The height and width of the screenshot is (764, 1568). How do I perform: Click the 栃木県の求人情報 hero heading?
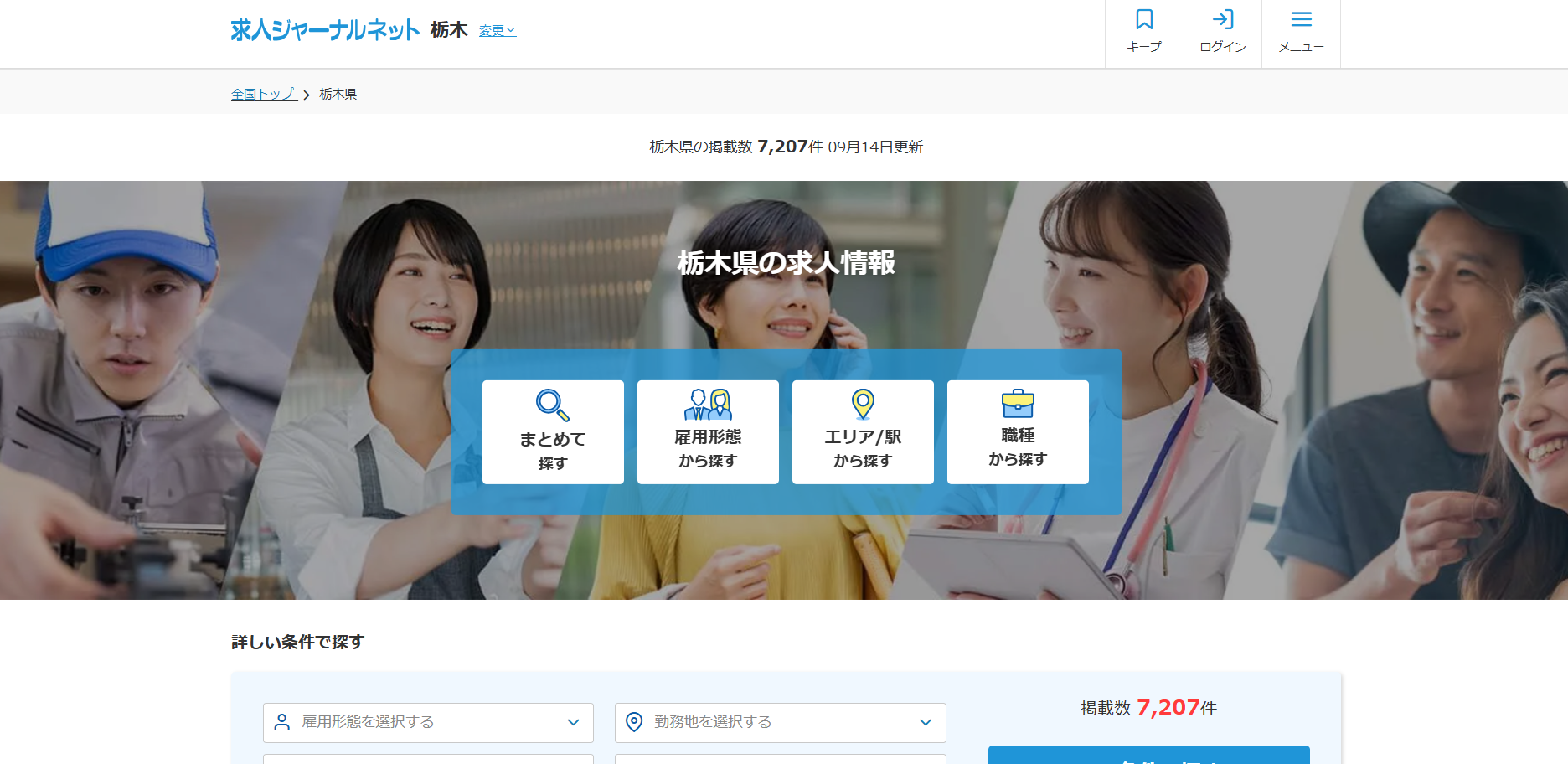pos(786,263)
